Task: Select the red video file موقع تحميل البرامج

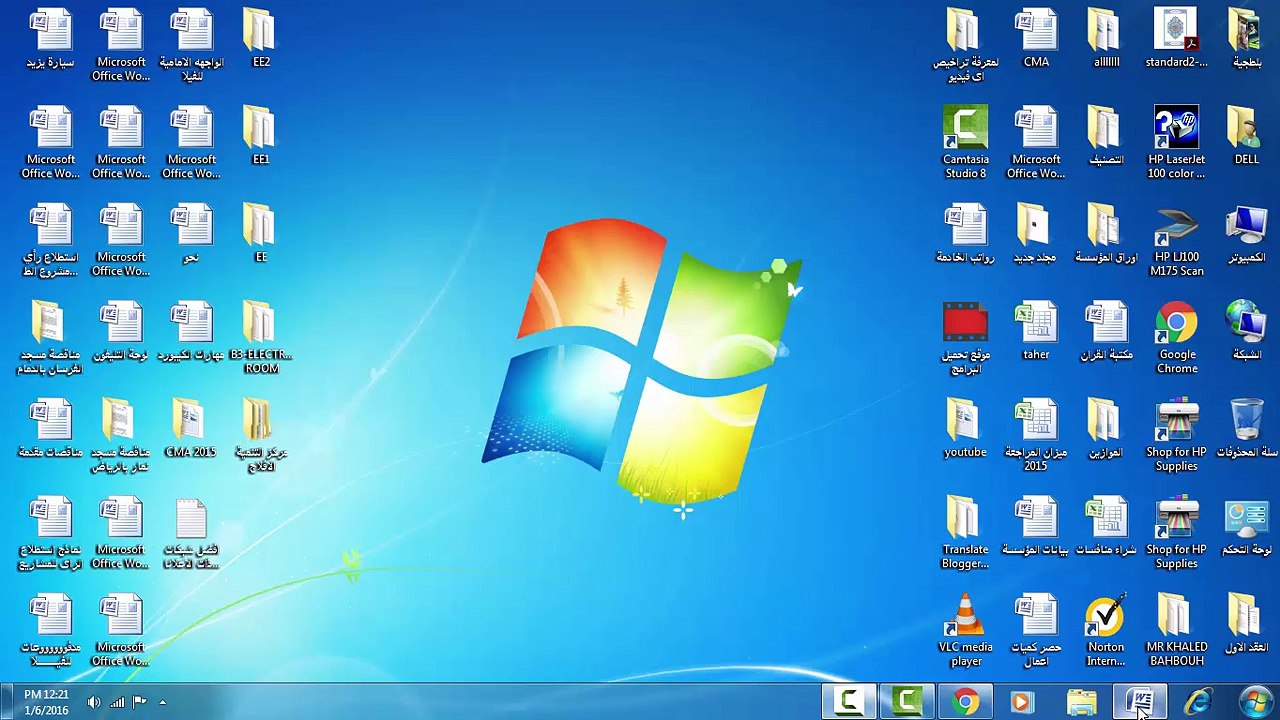Action: click(965, 338)
